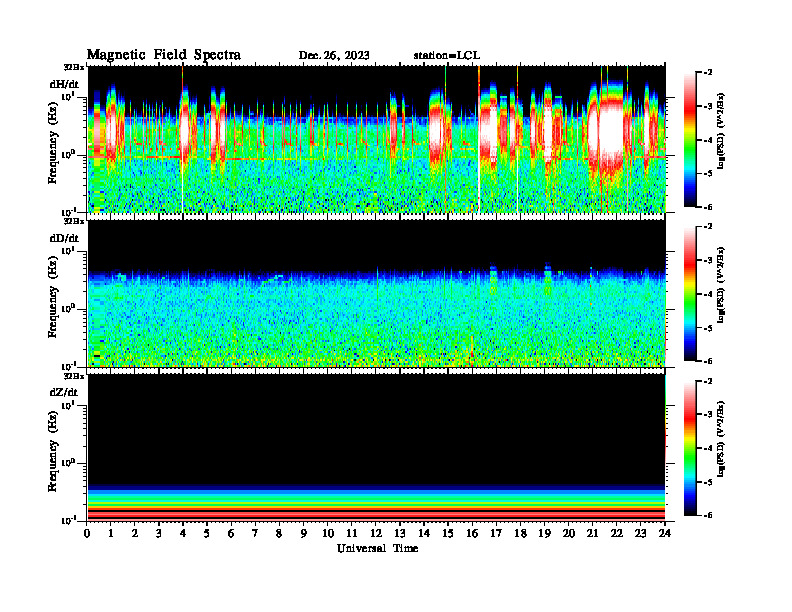The width and height of the screenshot is (792, 612).
Task: Click the hour "2" tick label on time axis
Action: [x=135, y=534]
